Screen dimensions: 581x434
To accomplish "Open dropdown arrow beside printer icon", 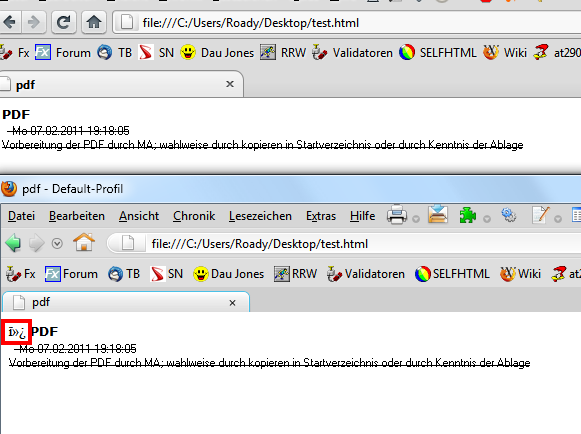I will click(x=416, y=219).
